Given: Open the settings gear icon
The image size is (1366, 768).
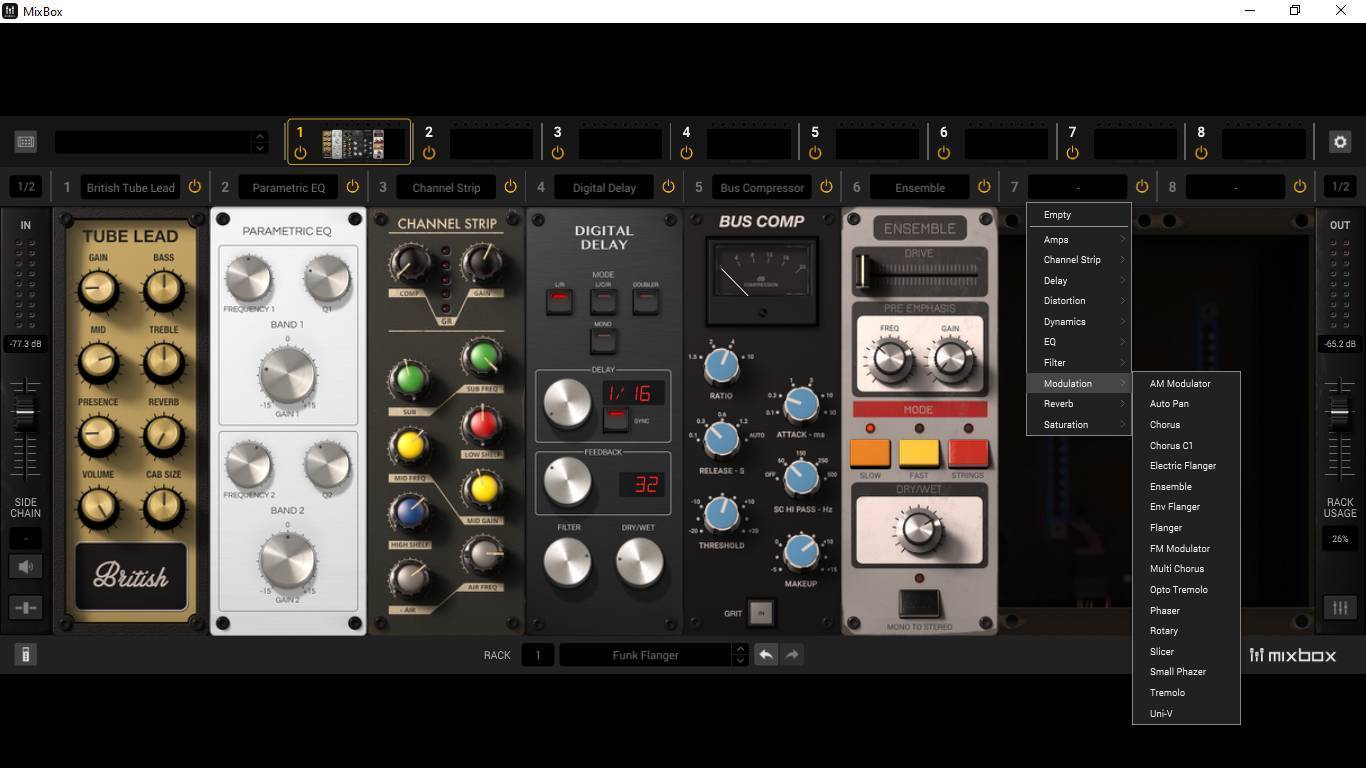Looking at the screenshot, I should click(1340, 142).
